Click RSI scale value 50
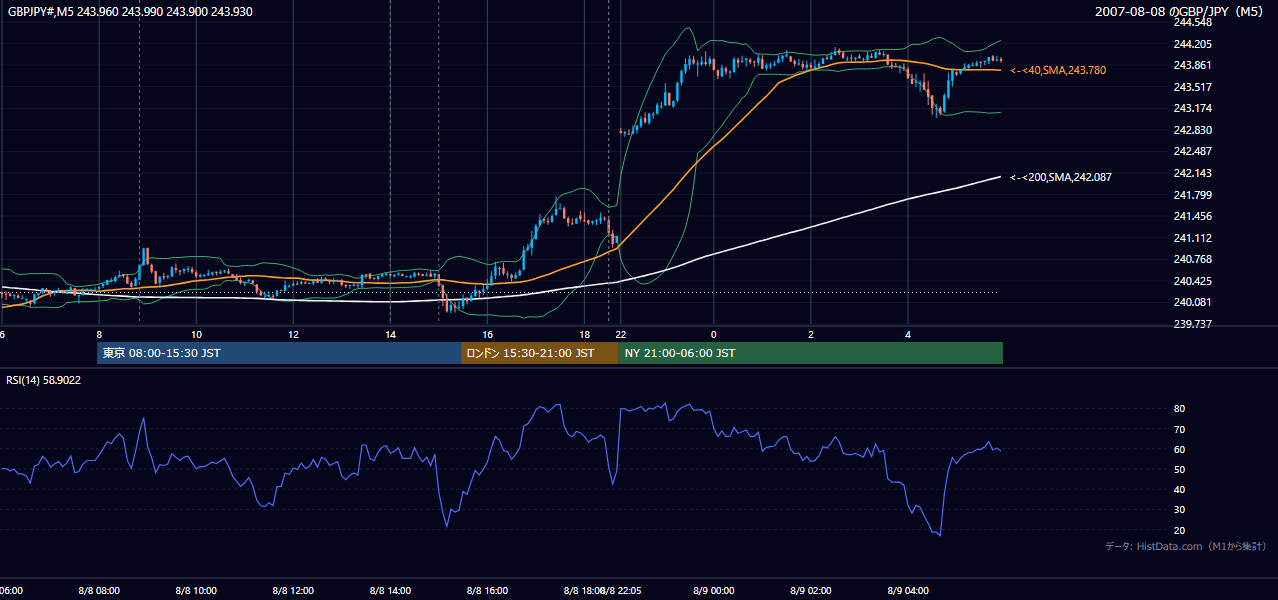Viewport: 1278px width, 600px height. point(1179,469)
